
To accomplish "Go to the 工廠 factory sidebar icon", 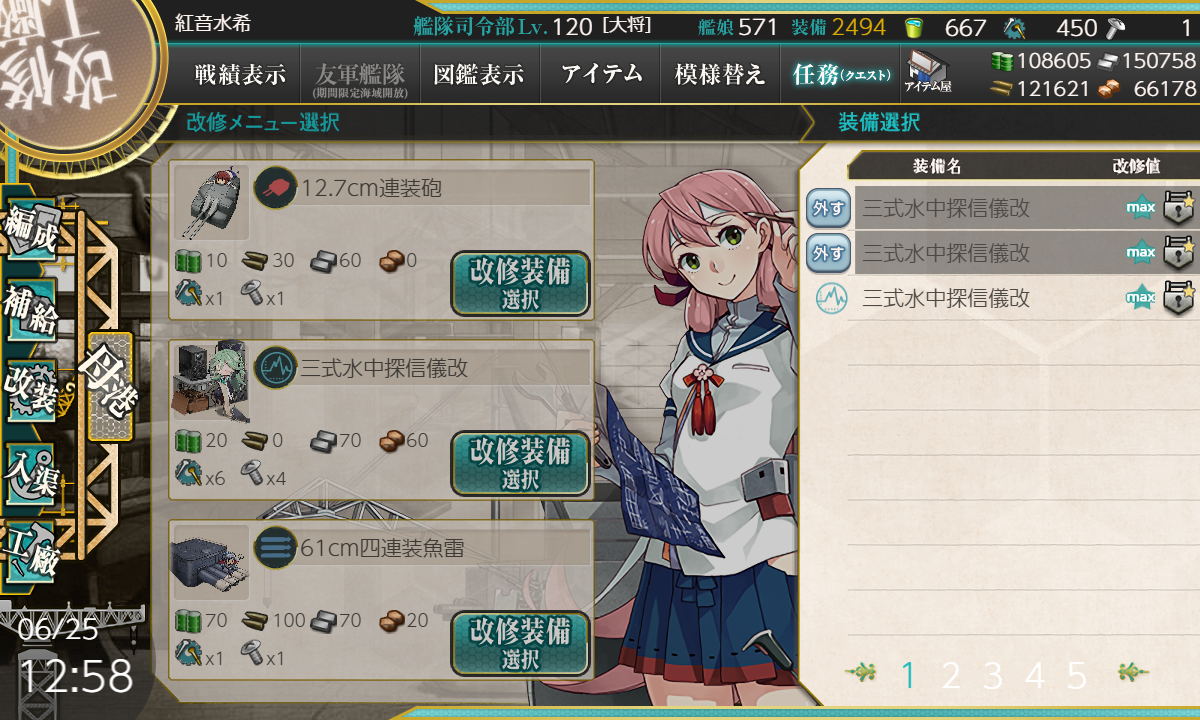I will 32,550.
